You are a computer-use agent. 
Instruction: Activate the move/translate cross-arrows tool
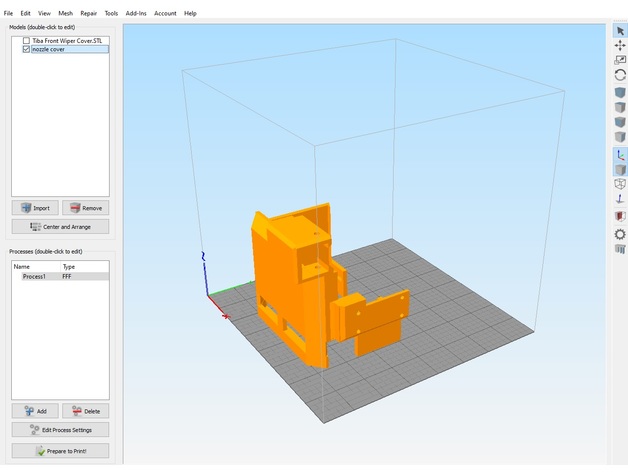(x=620, y=45)
